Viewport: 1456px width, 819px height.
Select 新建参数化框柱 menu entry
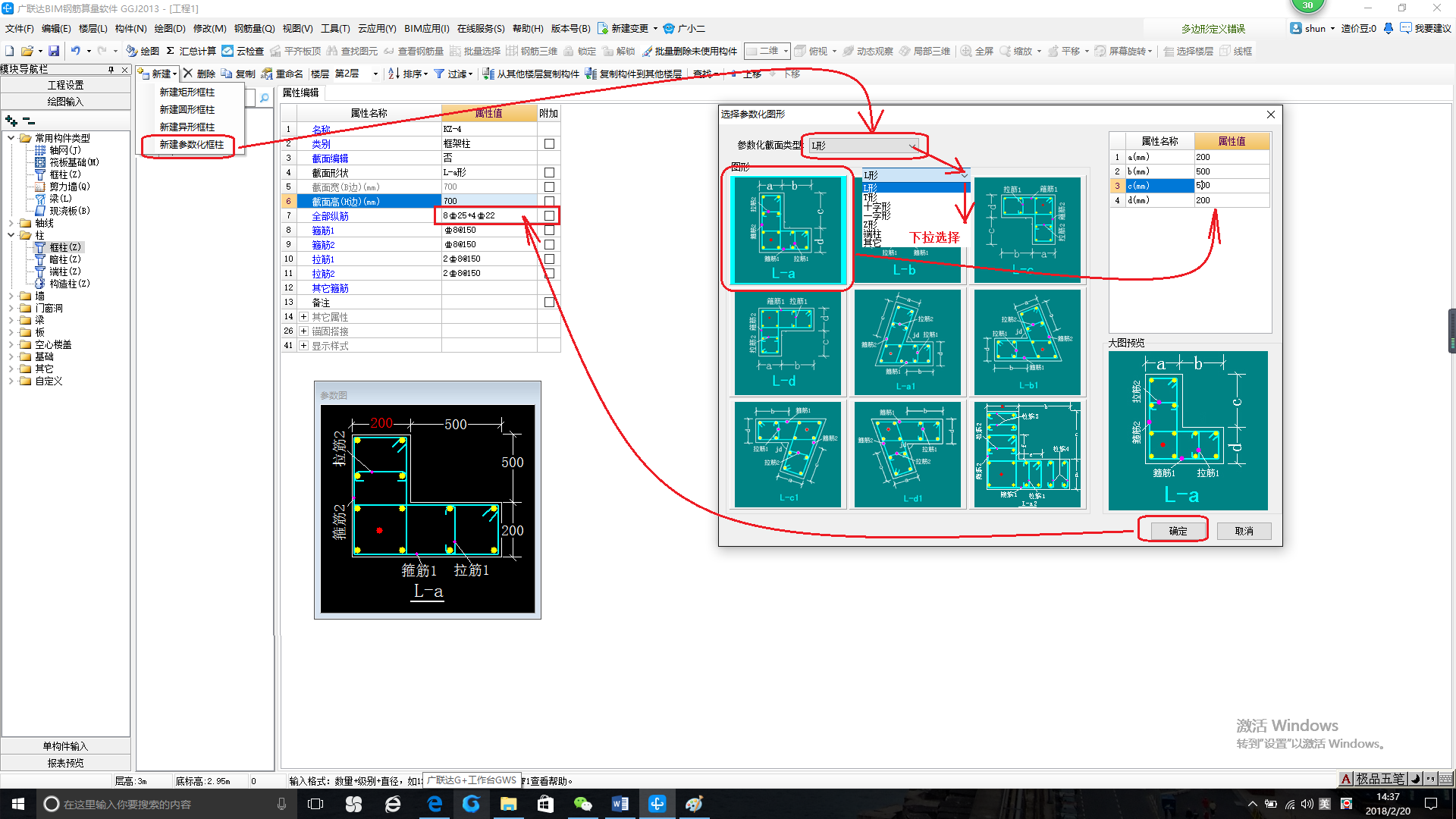coord(191,144)
